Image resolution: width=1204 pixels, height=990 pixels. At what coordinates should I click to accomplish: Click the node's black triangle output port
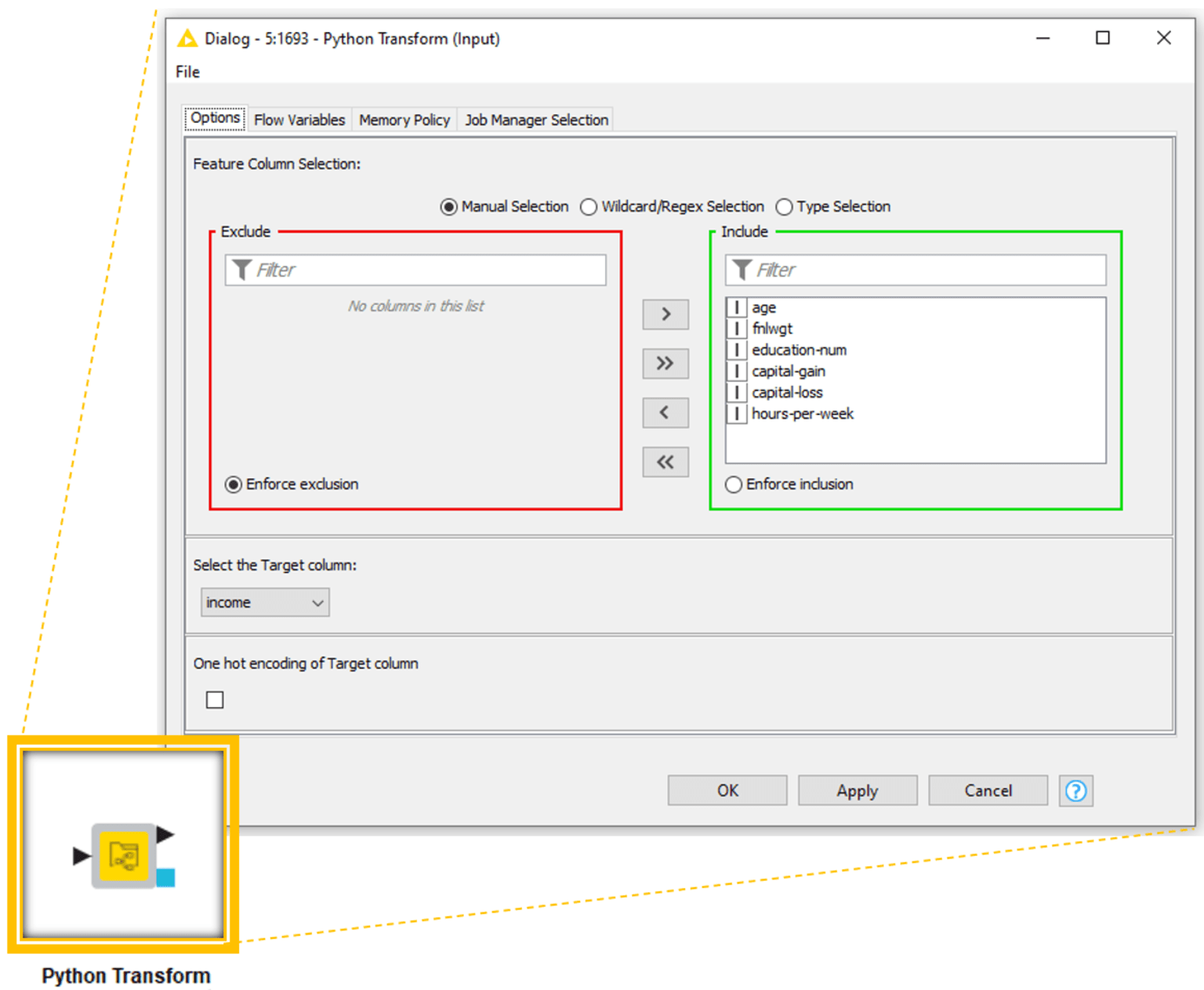click(165, 835)
